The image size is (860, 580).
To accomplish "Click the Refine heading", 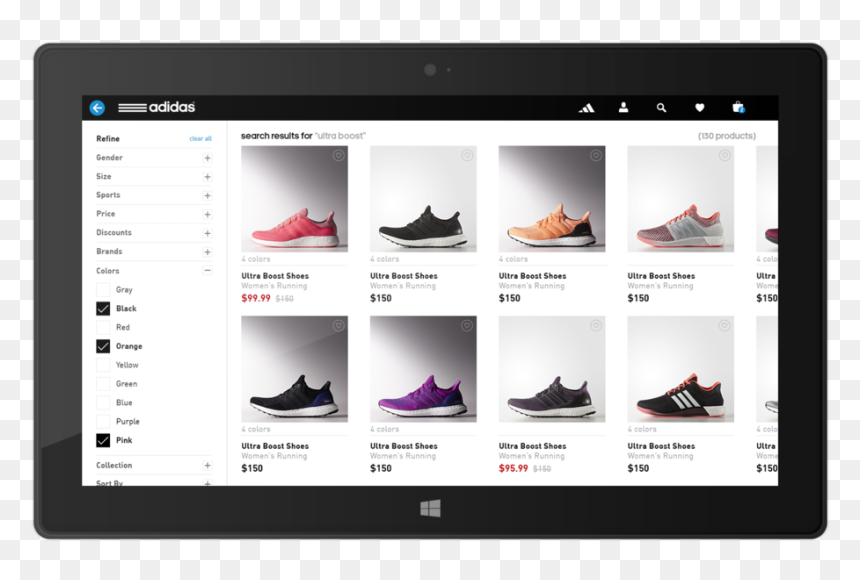I will pyautogui.click(x=108, y=139).
